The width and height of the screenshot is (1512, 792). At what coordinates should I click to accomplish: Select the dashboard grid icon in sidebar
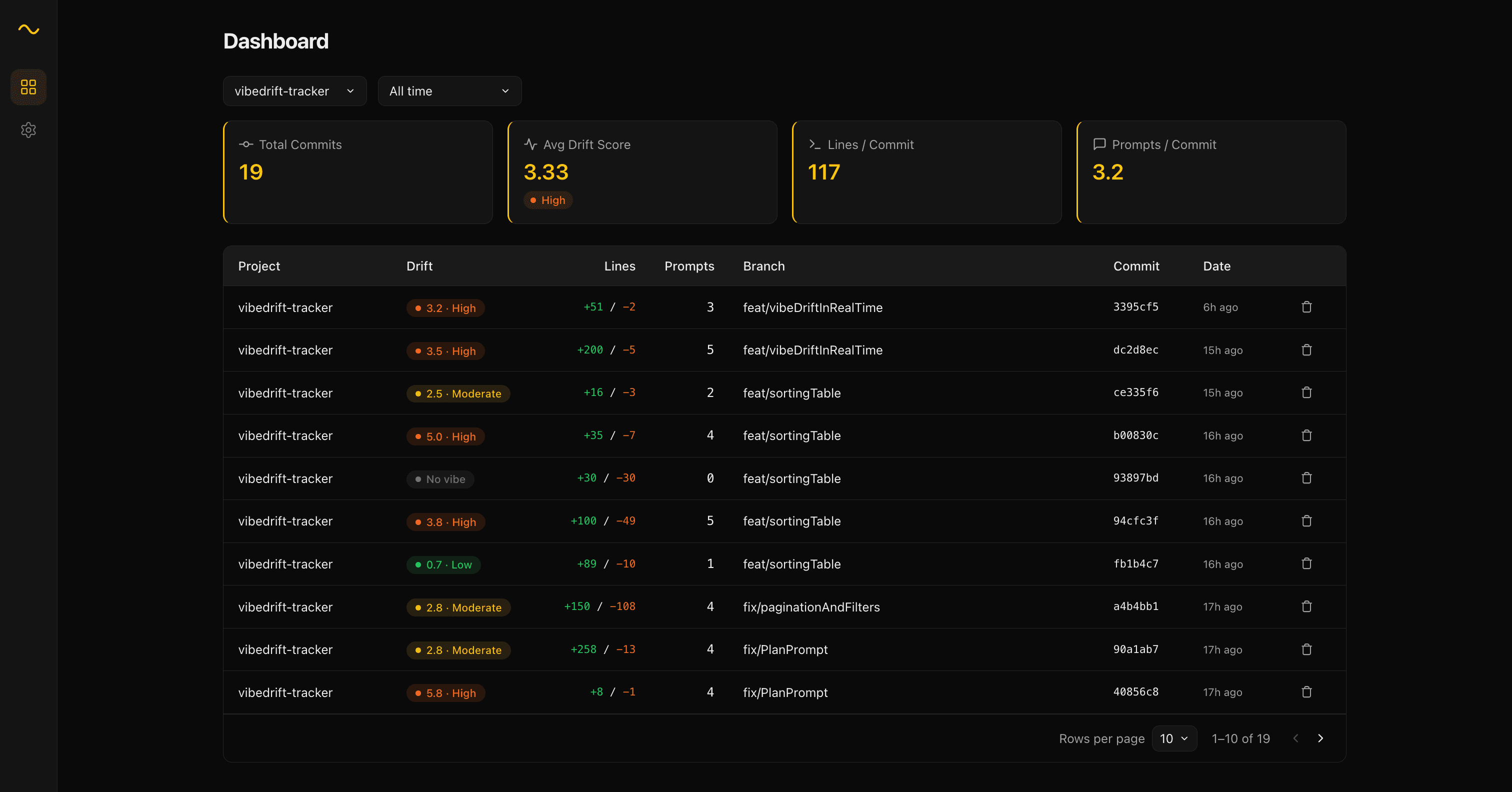point(28,86)
